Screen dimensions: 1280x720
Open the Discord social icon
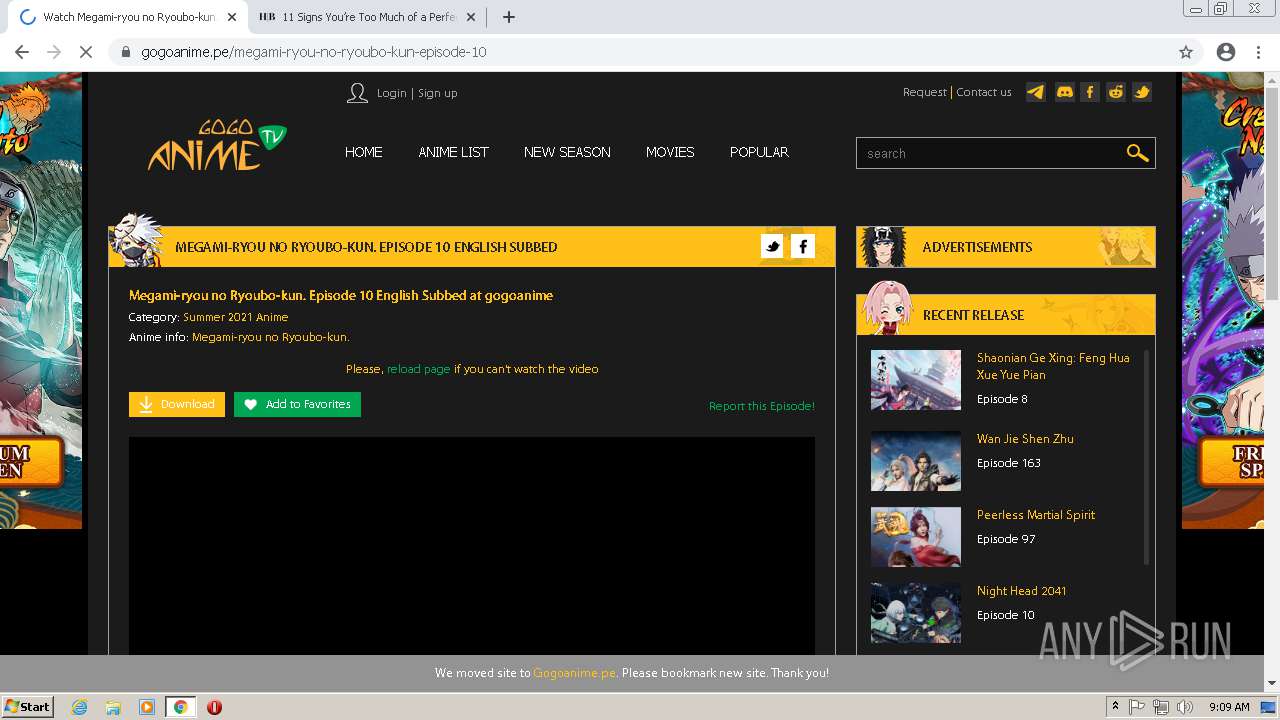pyautogui.click(x=1065, y=92)
